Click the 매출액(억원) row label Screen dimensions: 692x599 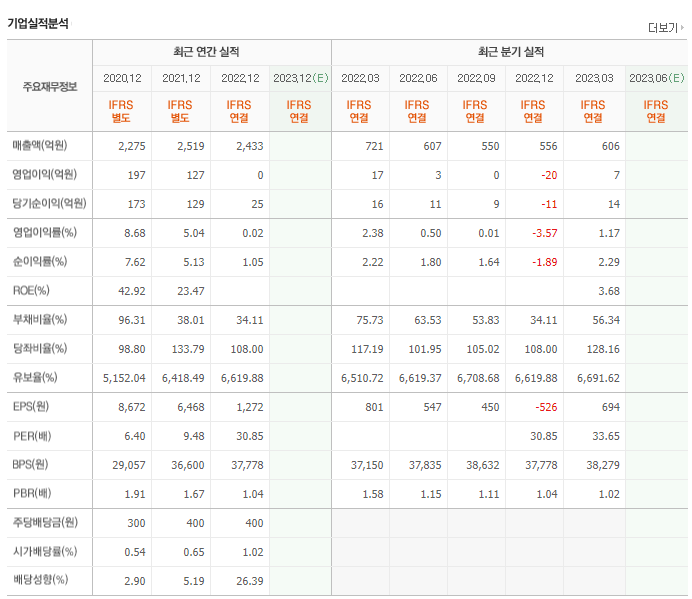click(x=40, y=145)
